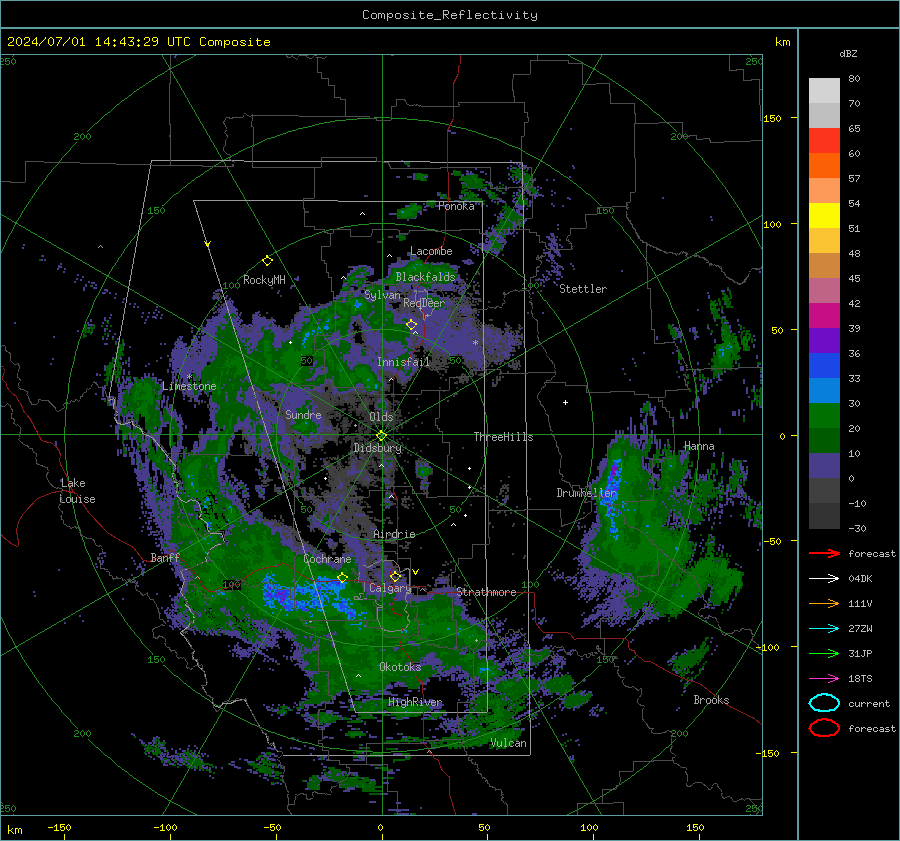The width and height of the screenshot is (900, 841).
Task: Click the Banff town label
Action: click(165, 557)
